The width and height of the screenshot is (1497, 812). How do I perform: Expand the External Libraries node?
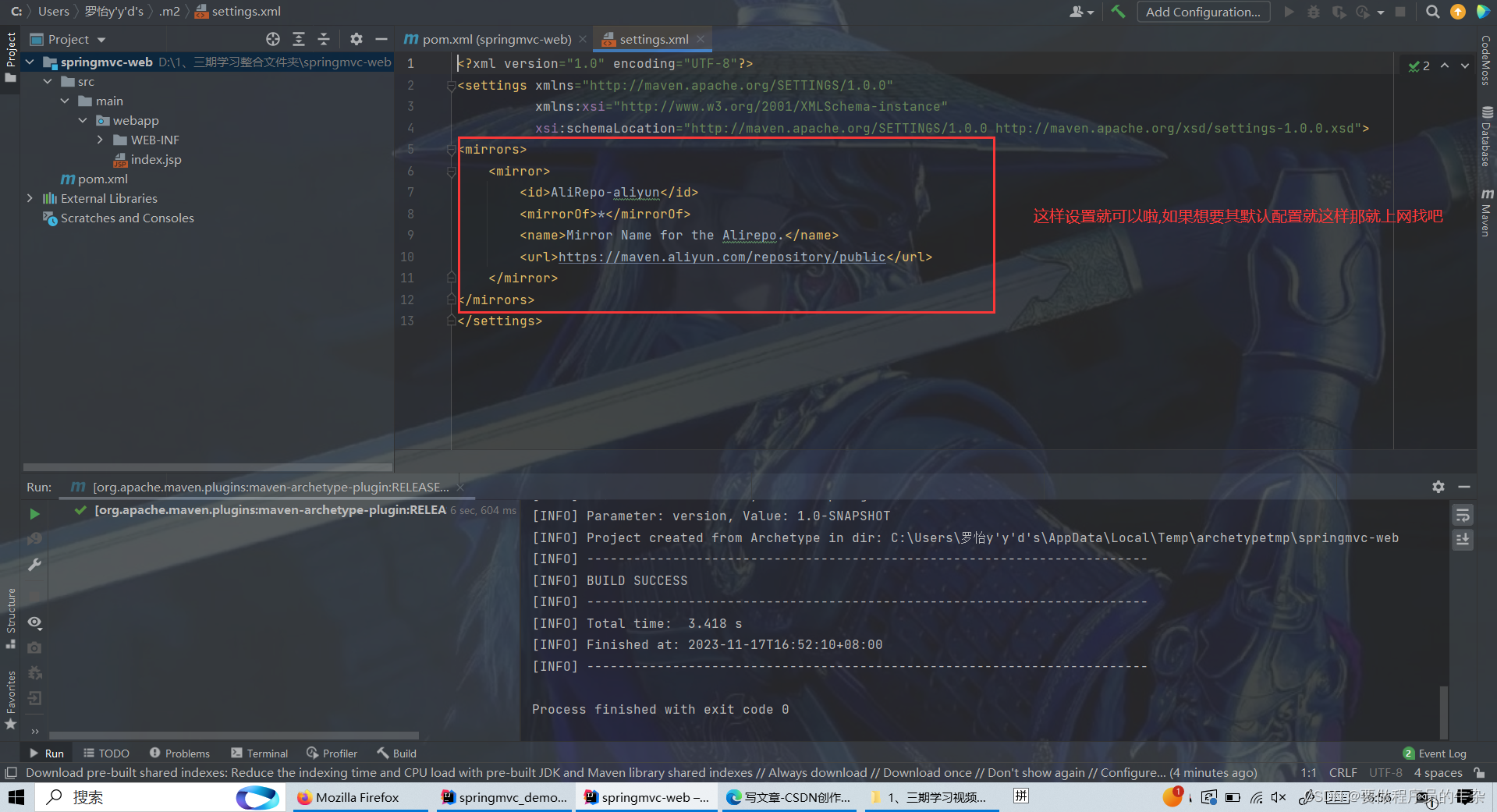[x=30, y=198]
